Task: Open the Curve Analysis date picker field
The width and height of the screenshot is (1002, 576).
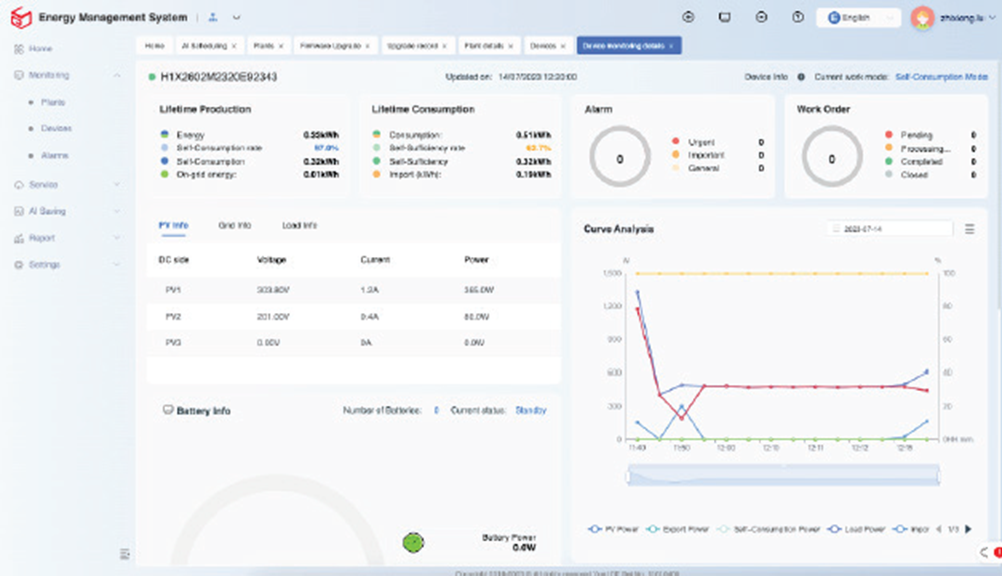Action: click(x=890, y=229)
